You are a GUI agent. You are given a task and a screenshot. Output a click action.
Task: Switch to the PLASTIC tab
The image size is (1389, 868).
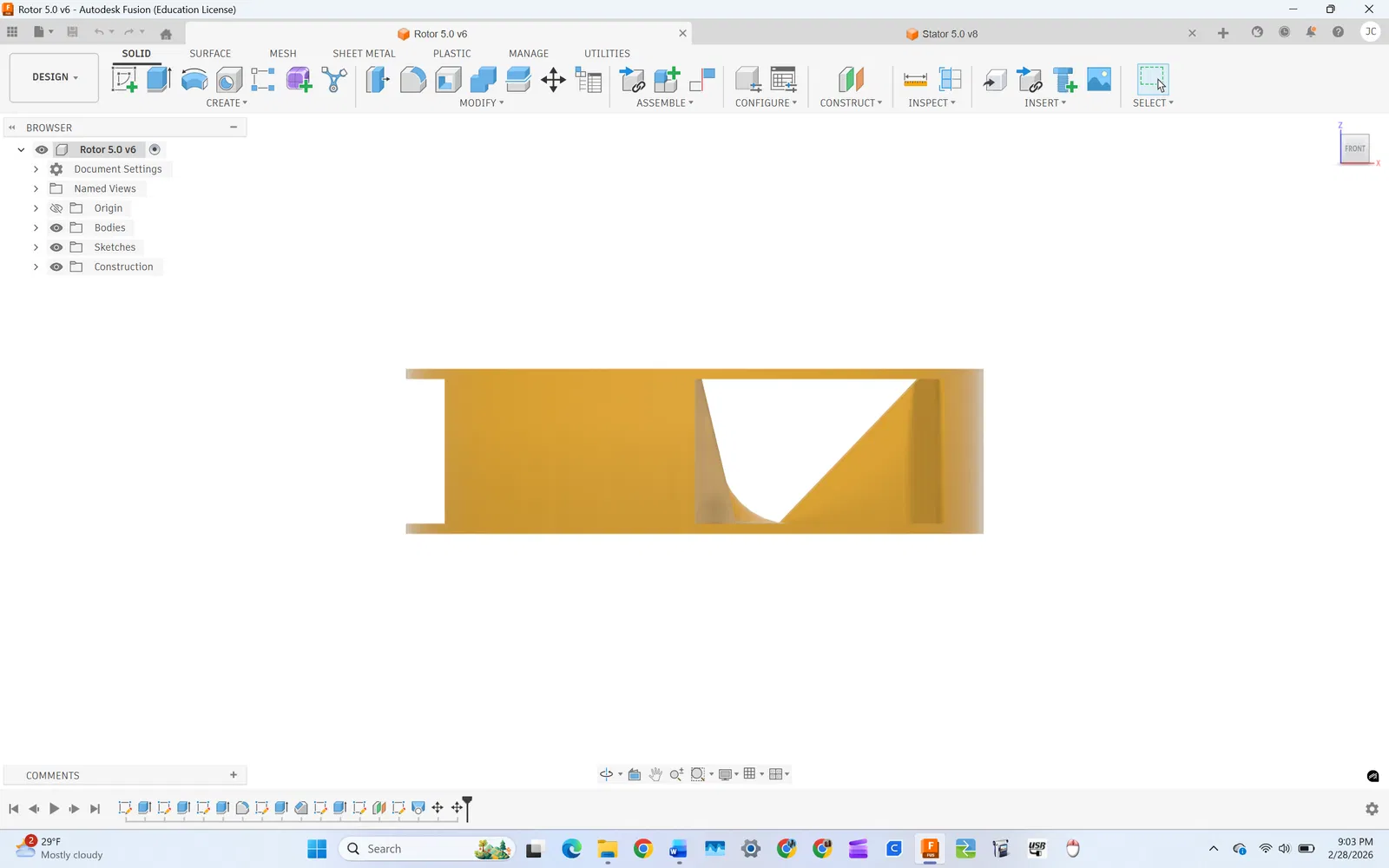(452, 54)
